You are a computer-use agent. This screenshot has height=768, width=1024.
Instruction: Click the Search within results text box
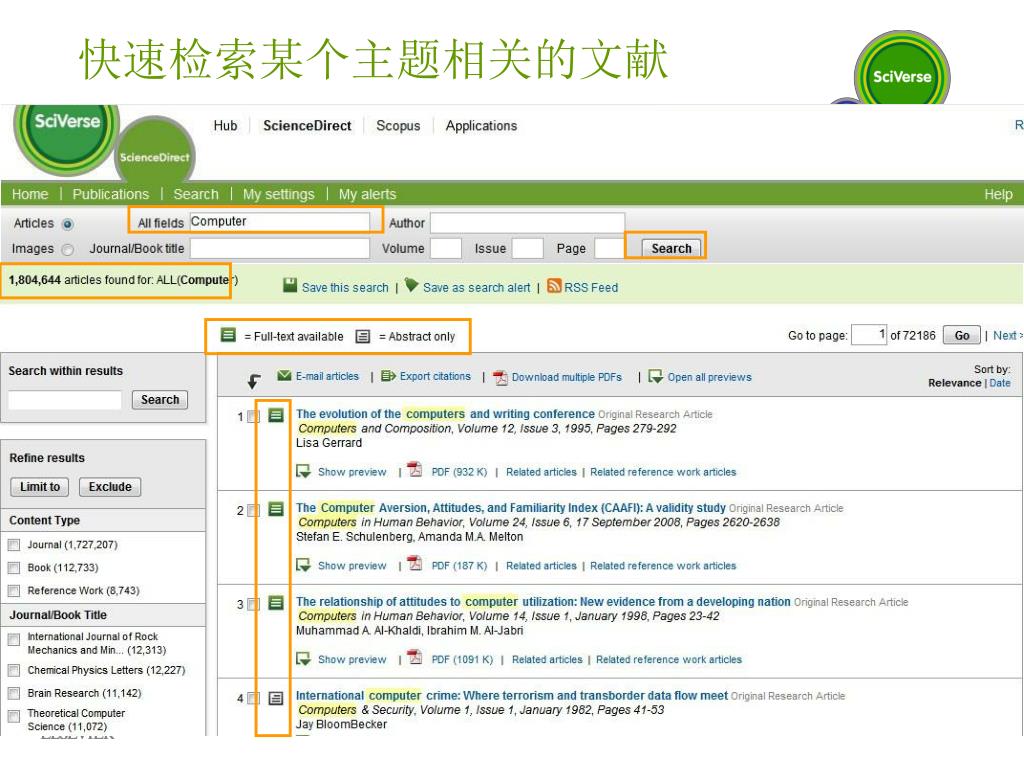(x=65, y=400)
